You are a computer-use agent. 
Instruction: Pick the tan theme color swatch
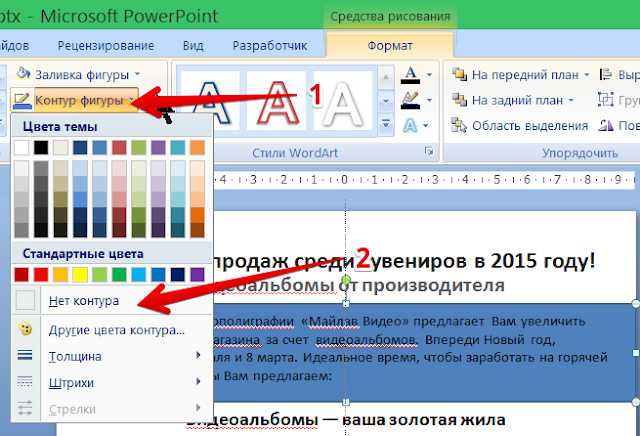(x=60, y=147)
